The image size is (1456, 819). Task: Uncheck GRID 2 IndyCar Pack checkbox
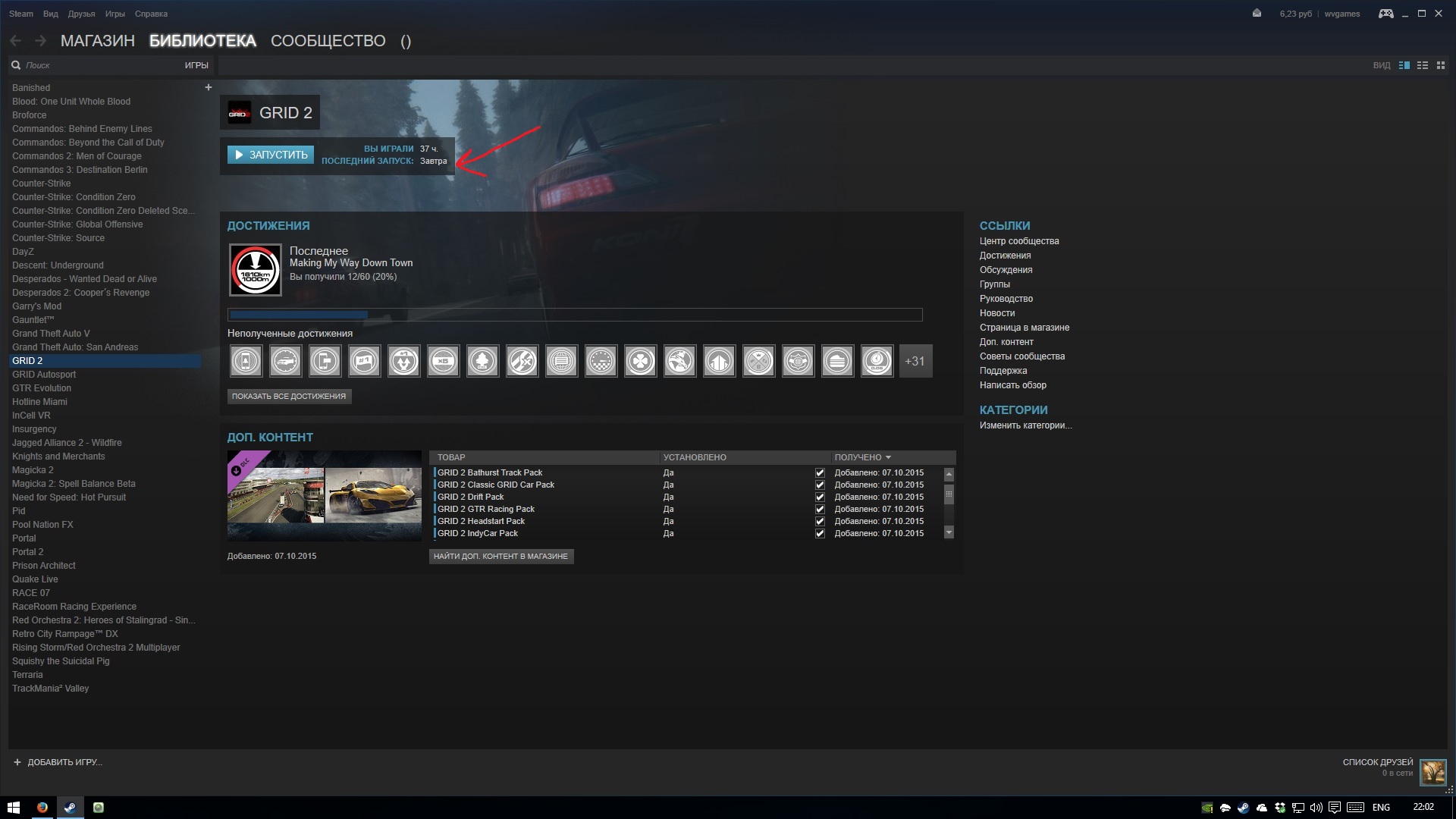pyautogui.click(x=820, y=533)
